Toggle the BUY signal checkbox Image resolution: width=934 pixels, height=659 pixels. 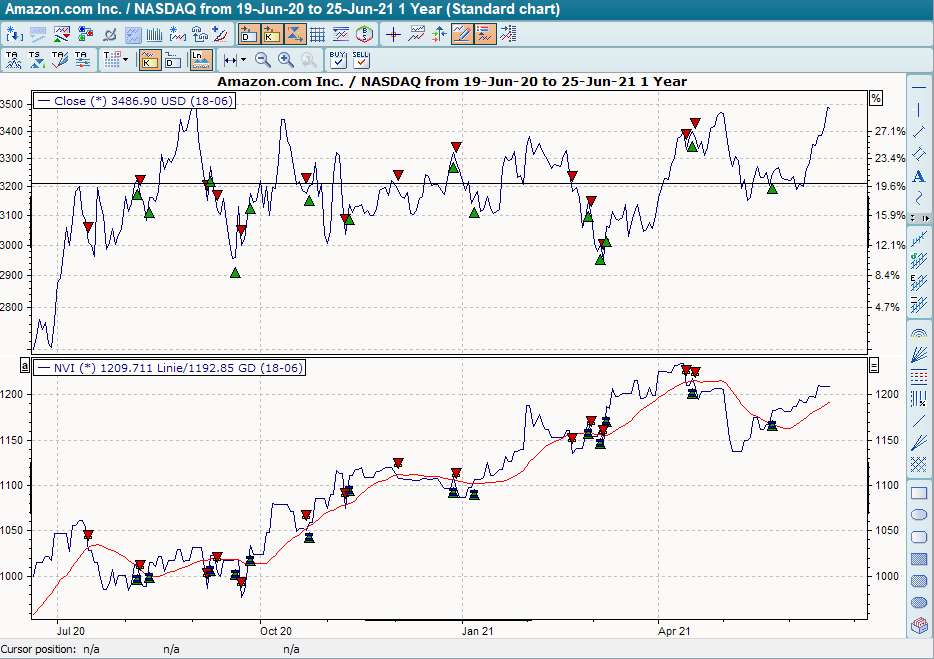point(336,59)
